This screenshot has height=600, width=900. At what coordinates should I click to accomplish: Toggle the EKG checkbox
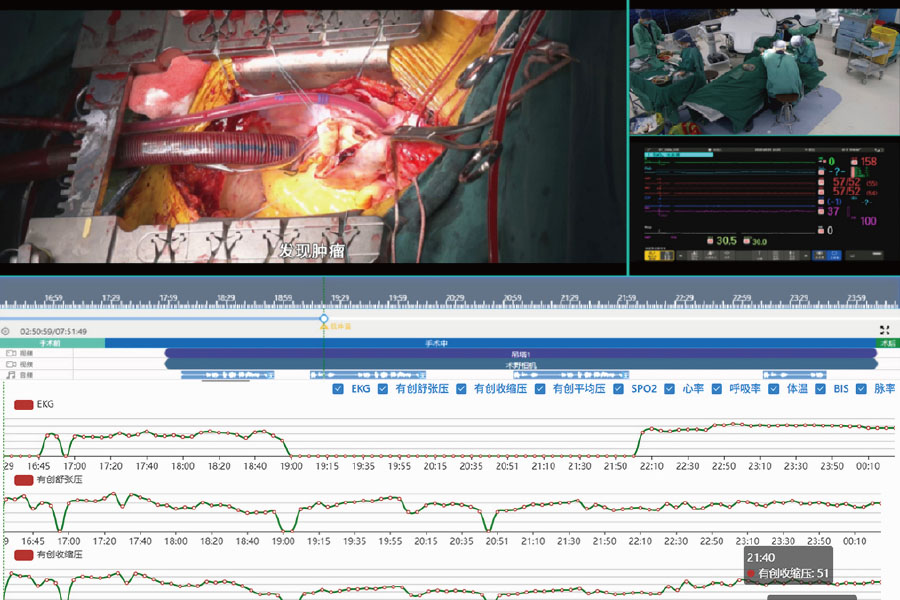(x=338, y=389)
